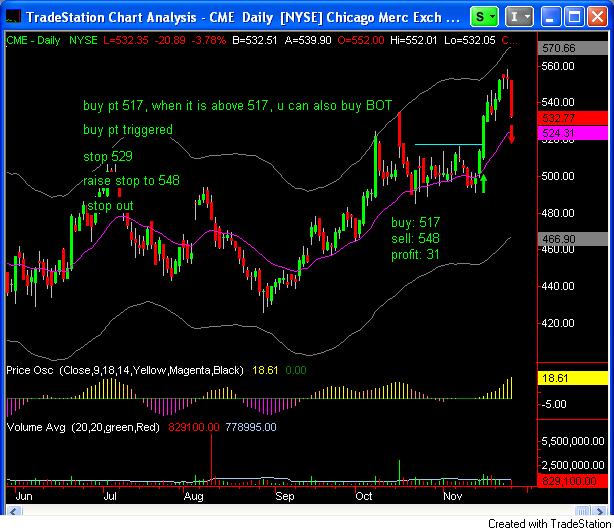Viewport: 614px width, 530px height.
Task: Click the '5,500,000.00' volume axis label
Action: pos(573,441)
